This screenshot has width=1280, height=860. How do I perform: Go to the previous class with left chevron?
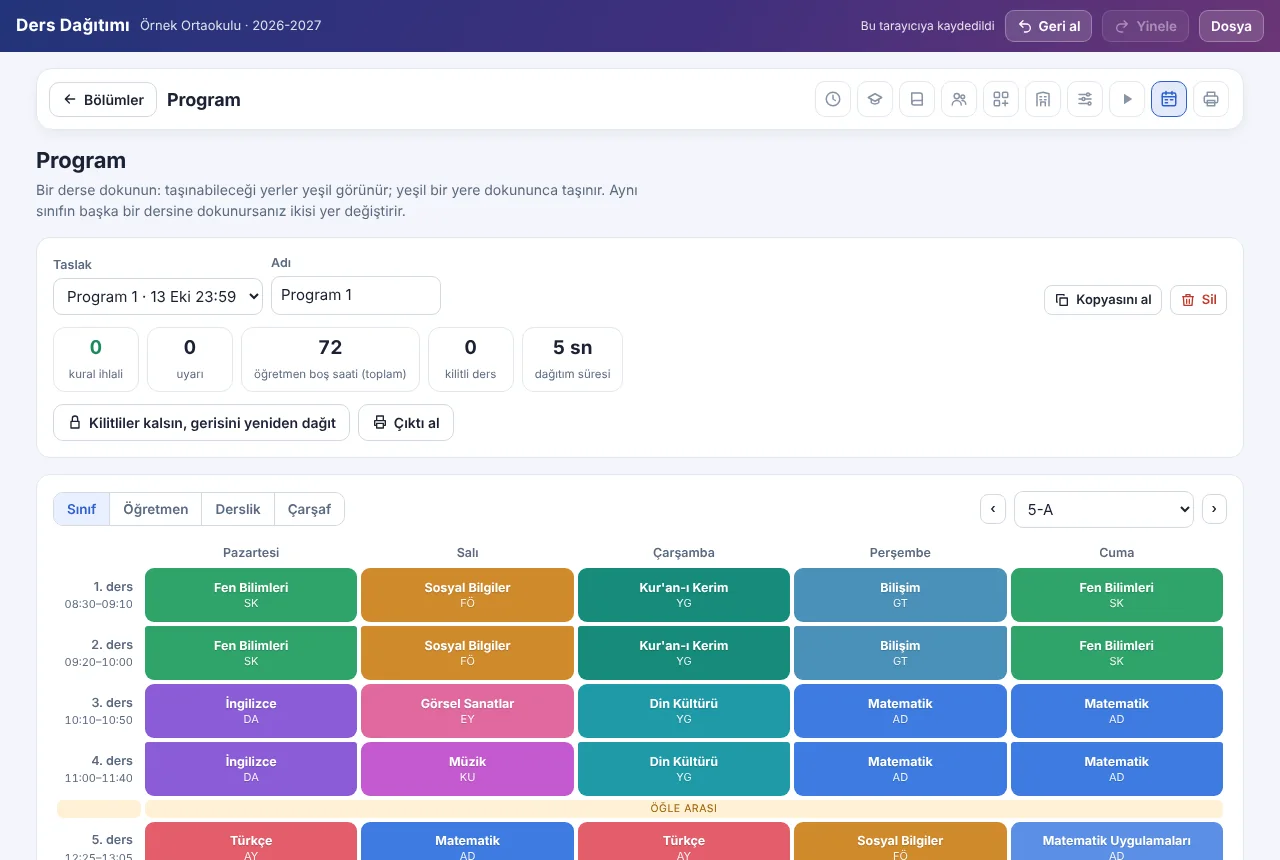tap(993, 509)
